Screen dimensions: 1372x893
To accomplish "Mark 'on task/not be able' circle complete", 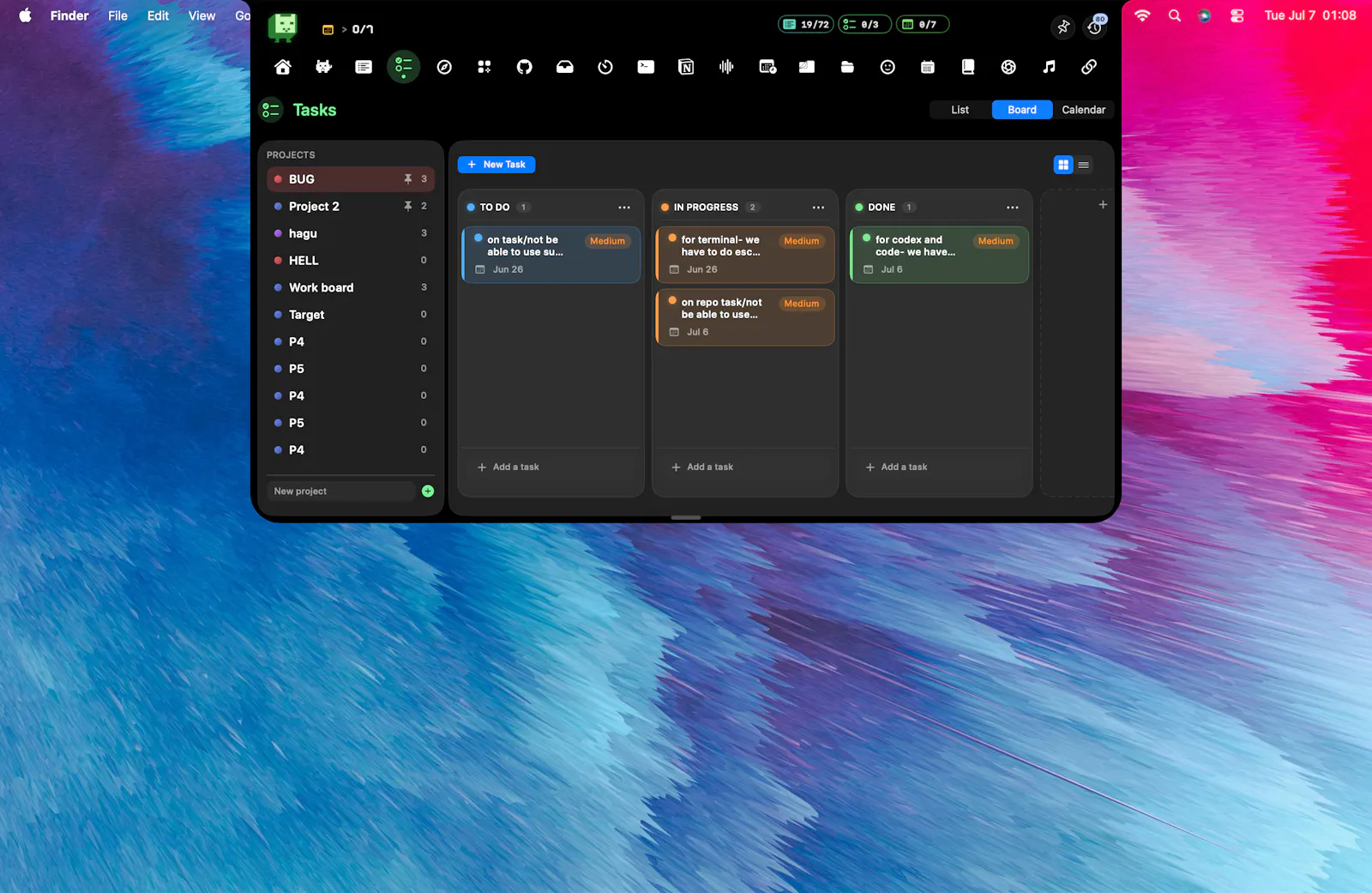I will pos(478,238).
